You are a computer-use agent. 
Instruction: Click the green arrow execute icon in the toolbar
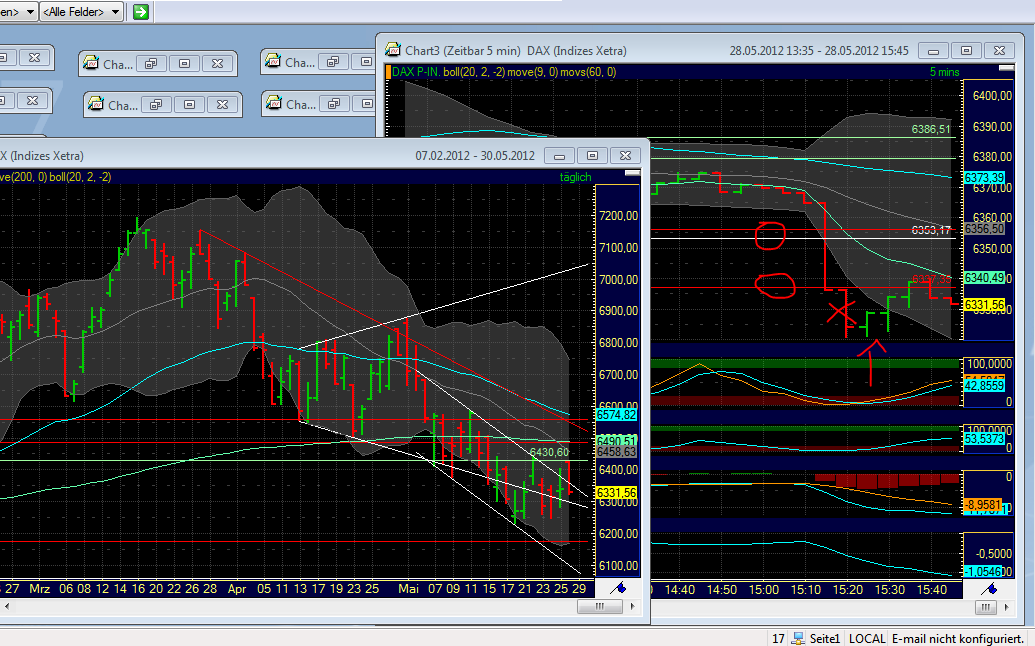[x=140, y=12]
